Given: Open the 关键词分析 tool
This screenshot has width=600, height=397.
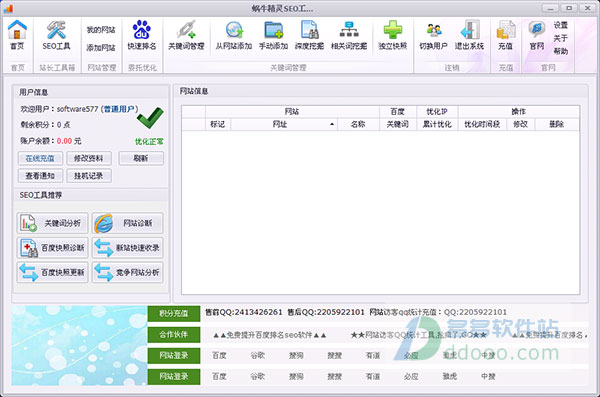Looking at the screenshot, I should tap(52, 223).
